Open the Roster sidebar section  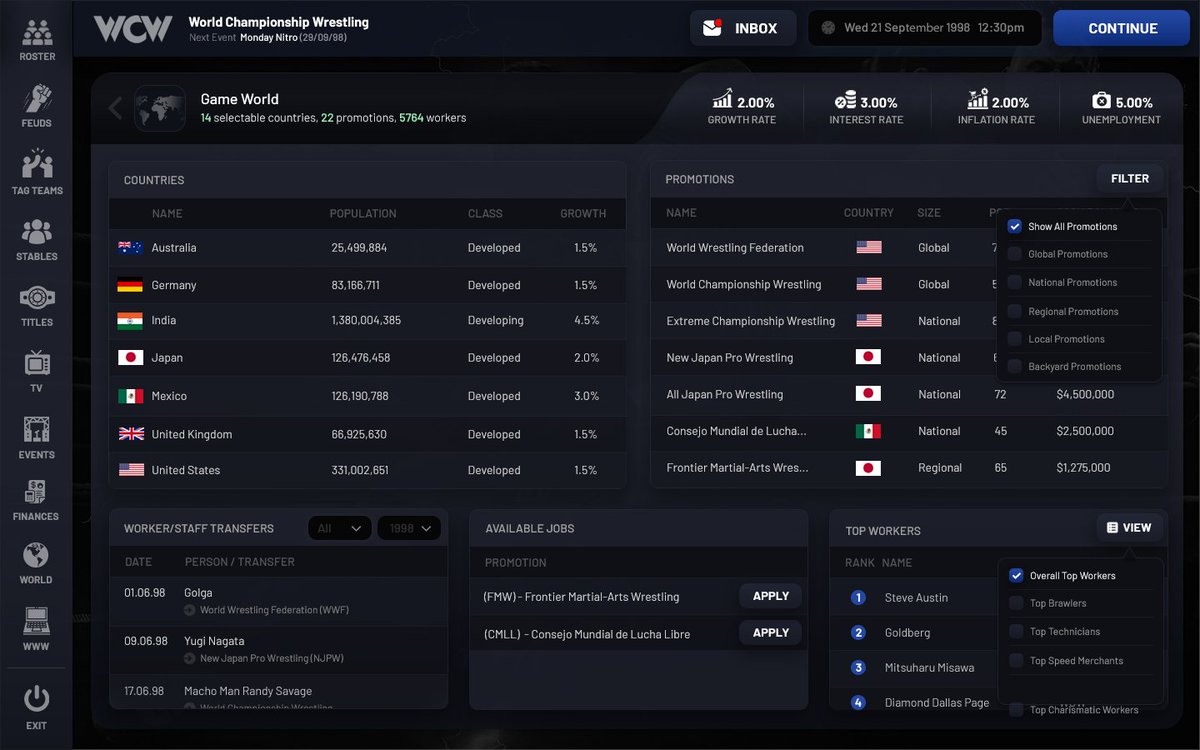pyautogui.click(x=37, y=40)
